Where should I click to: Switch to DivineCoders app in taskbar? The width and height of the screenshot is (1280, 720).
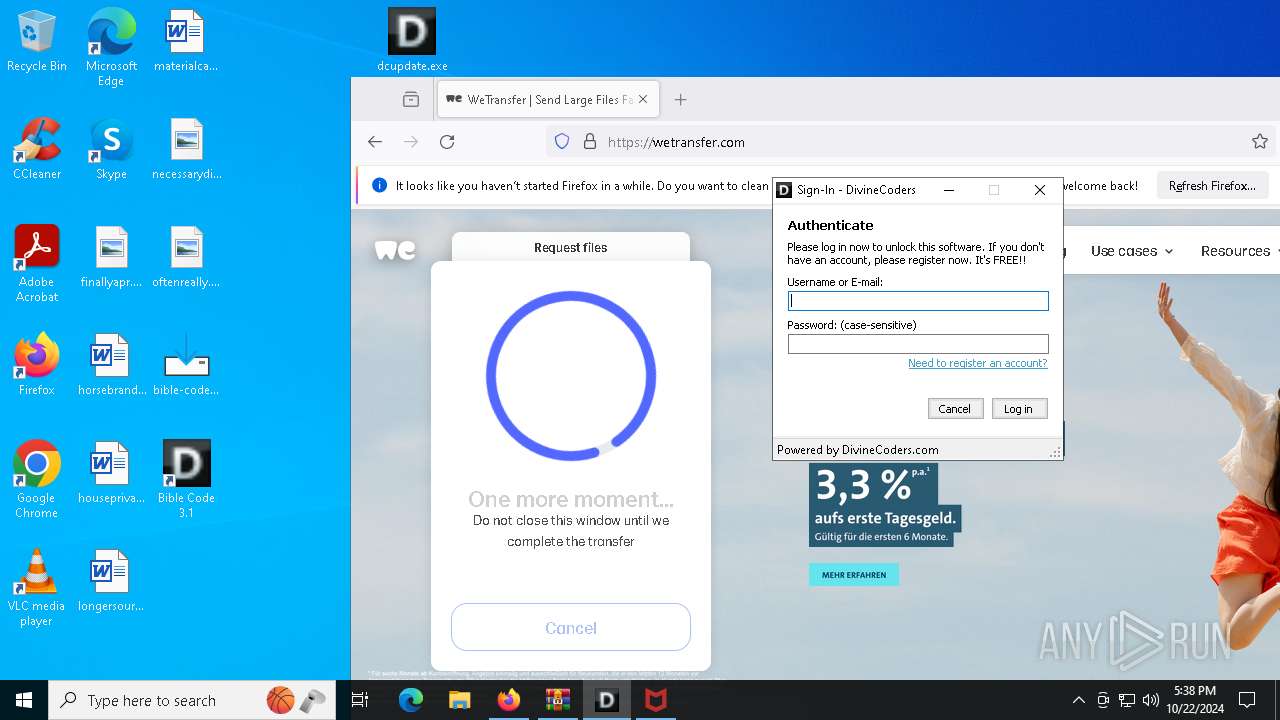(606, 700)
